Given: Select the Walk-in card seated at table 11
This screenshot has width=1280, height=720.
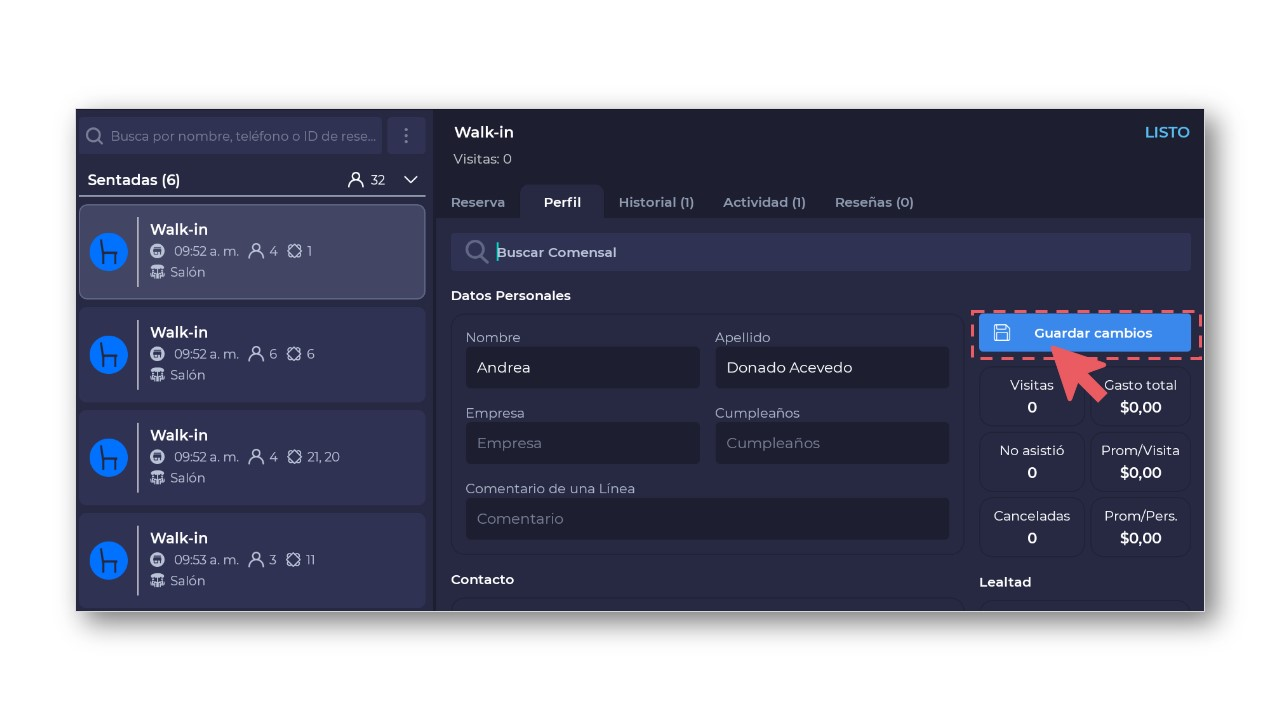Looking at the screenshot, I should 252,561.
